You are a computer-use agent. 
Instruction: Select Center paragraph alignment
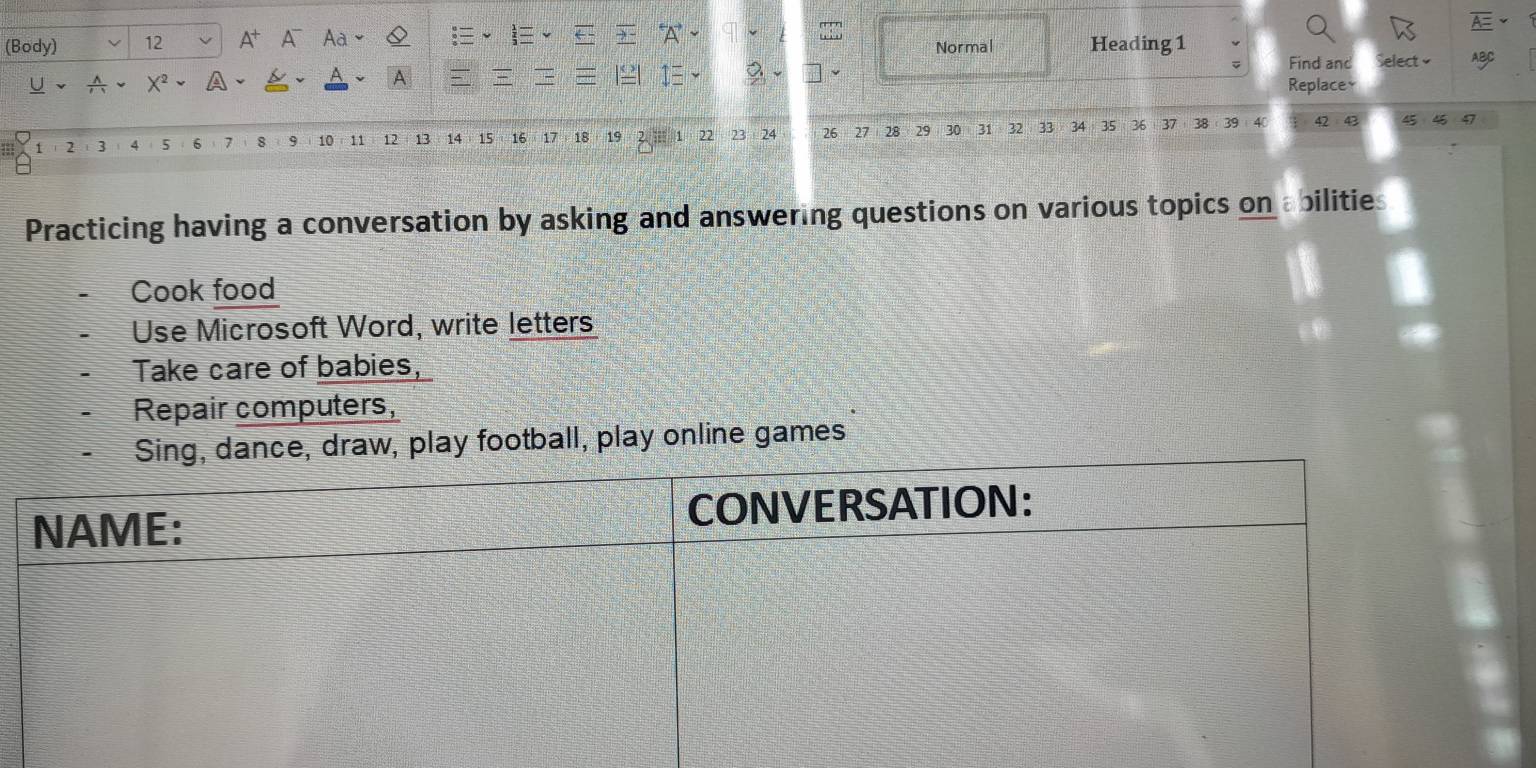tap(505, 76)
